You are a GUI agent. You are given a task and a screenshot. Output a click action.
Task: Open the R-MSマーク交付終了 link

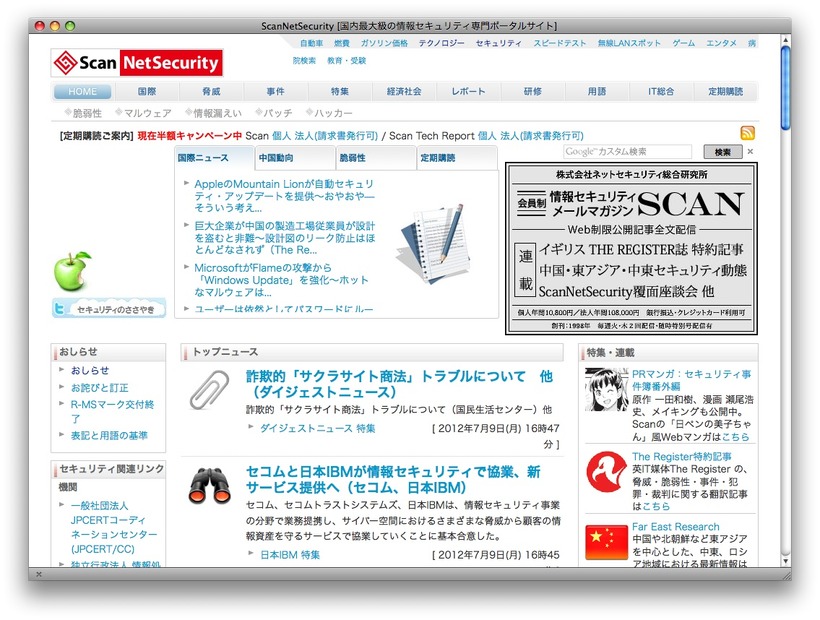pos(112,411)
